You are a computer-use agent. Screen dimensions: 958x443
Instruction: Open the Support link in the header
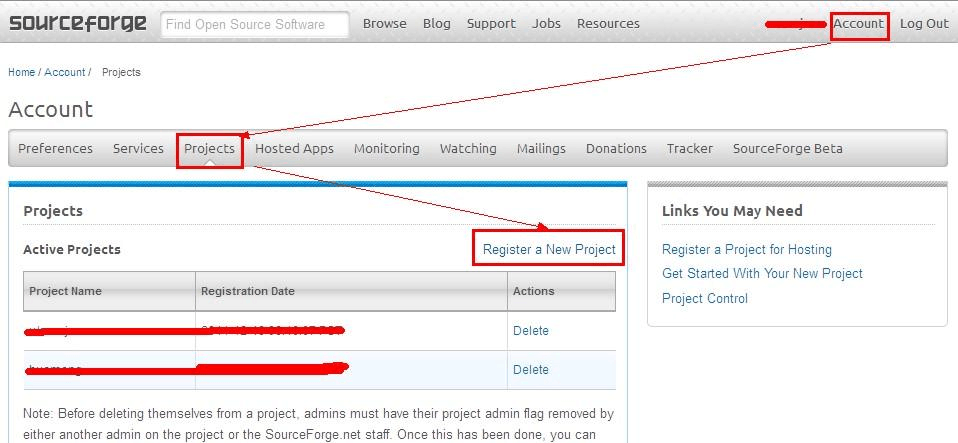pyautogui.click(x=491, y=23)
